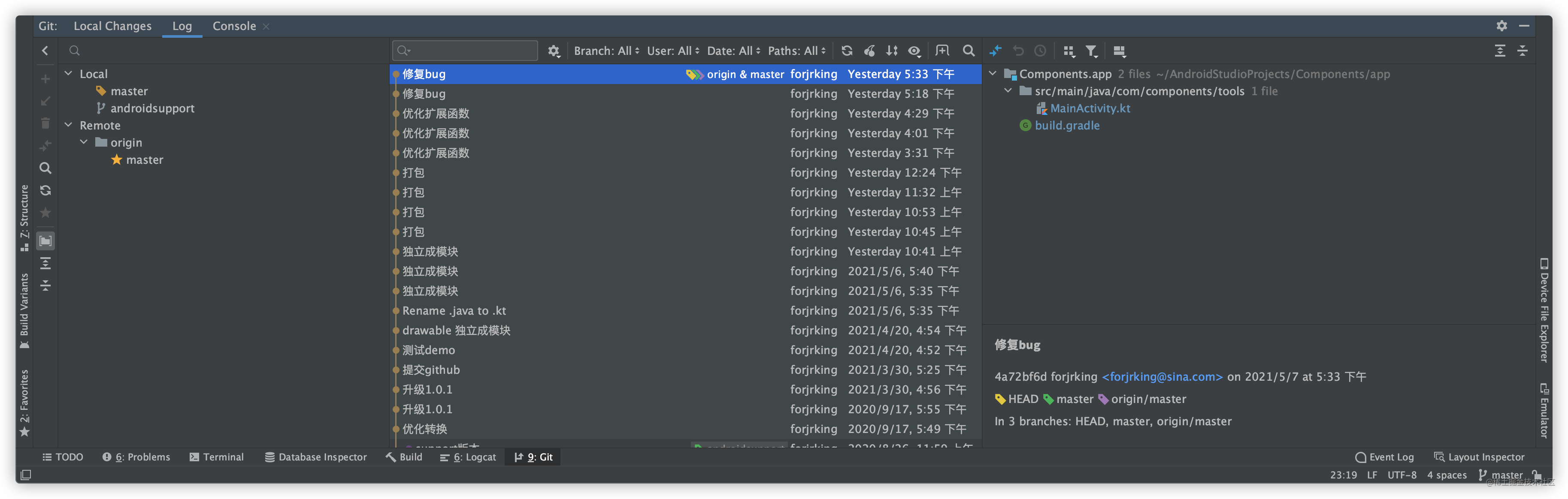1568x499 pixels.
Task: Collapse the Remote branches node
Action: click(x=69, y=125)
